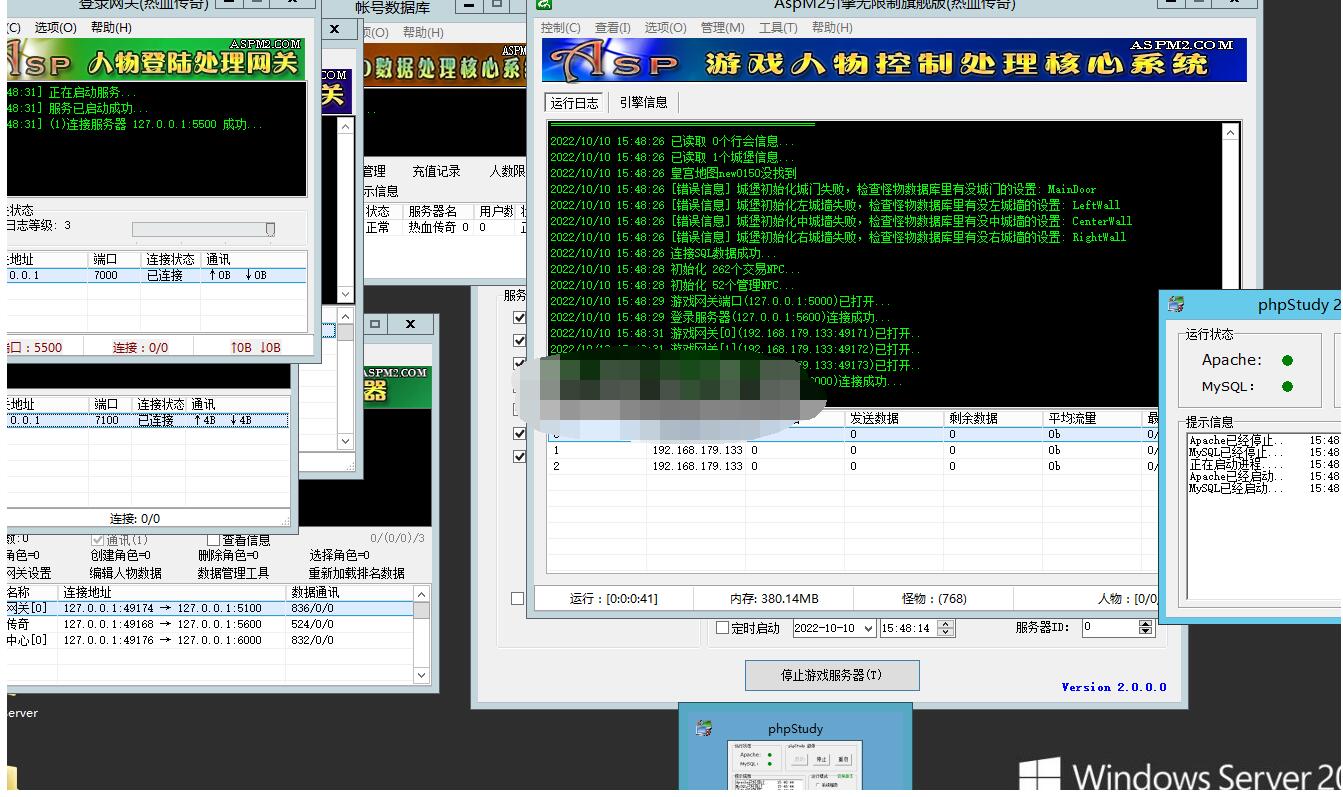Click the 停止游戏服务器(T) button

(x=831, y=675)
